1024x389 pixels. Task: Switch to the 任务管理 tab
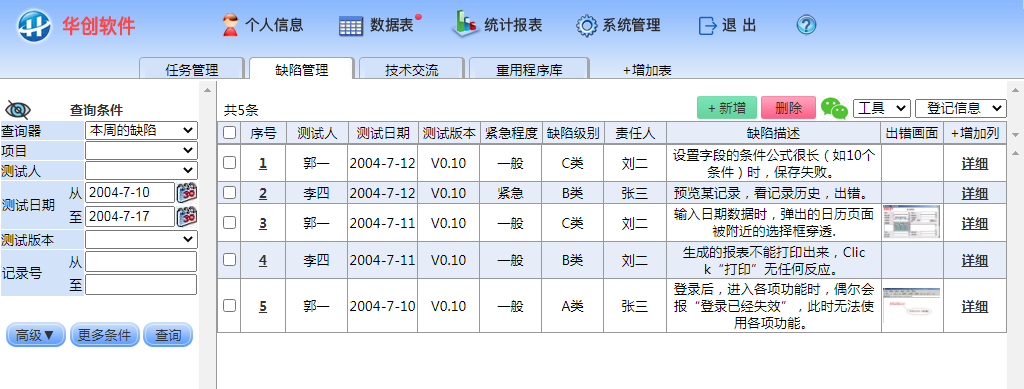click(x=192, y=70)
